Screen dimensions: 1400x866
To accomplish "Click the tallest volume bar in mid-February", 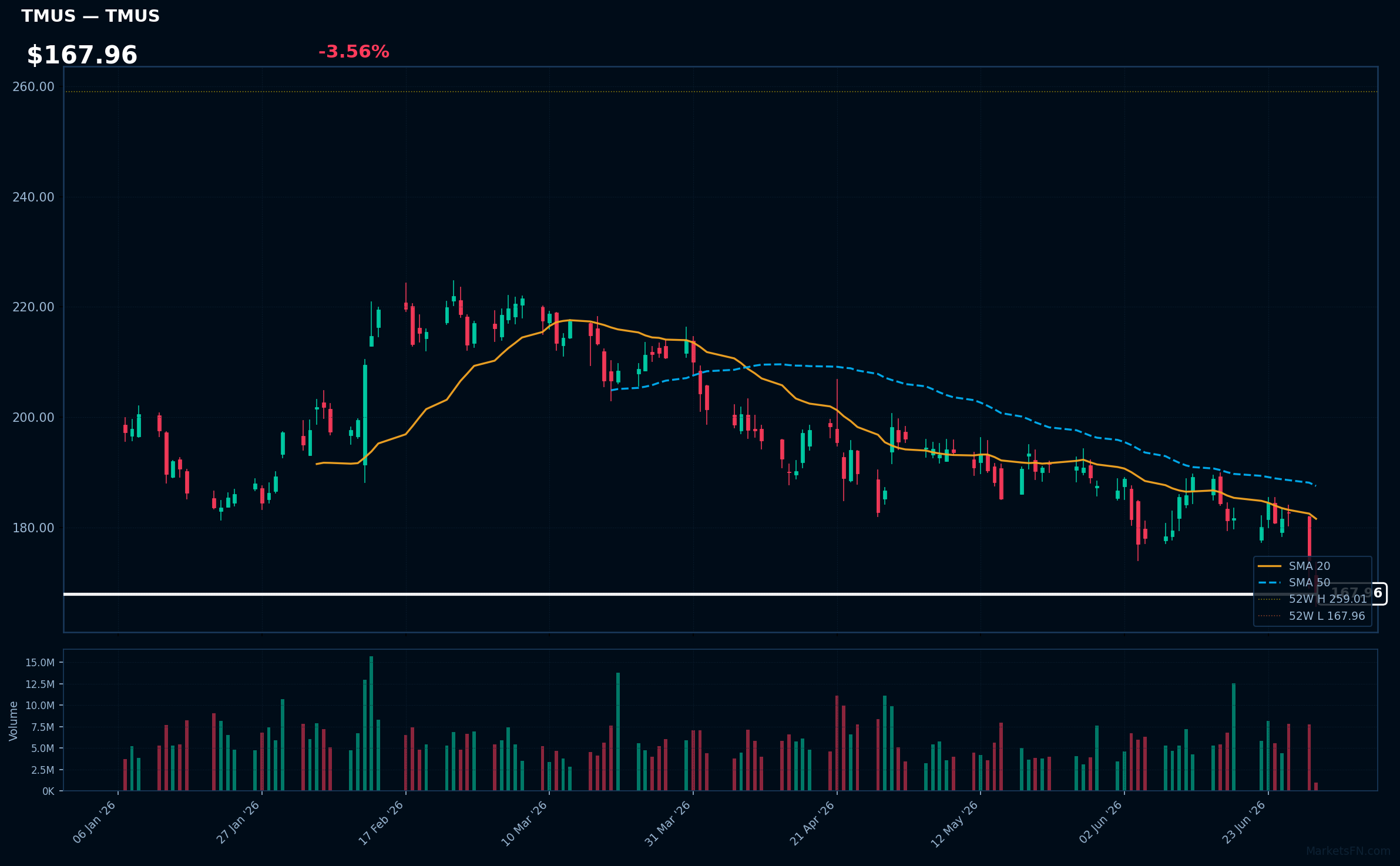I will [x=371, y=723].
